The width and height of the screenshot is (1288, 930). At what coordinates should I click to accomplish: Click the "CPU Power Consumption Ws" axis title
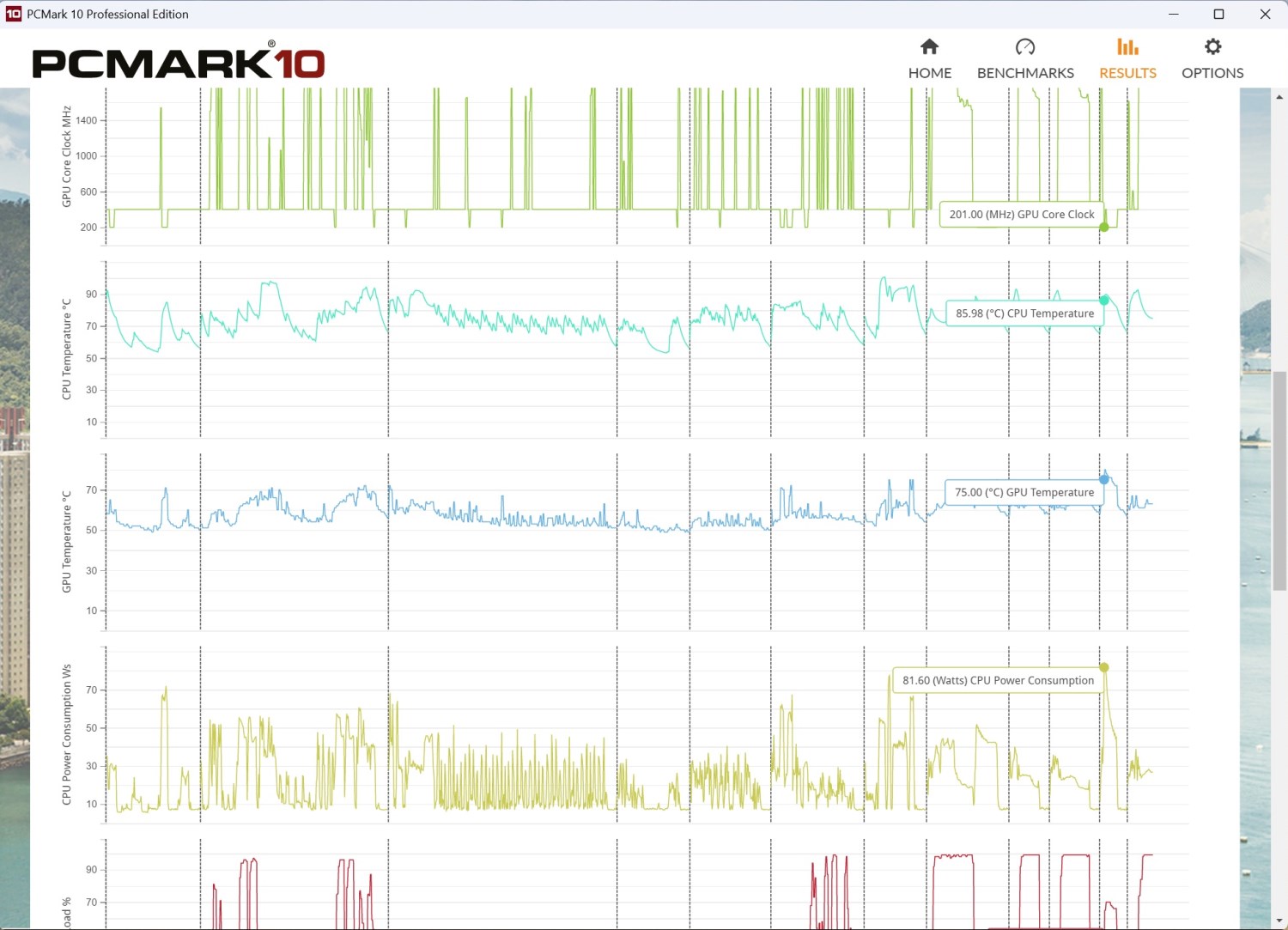coord(66,734)
